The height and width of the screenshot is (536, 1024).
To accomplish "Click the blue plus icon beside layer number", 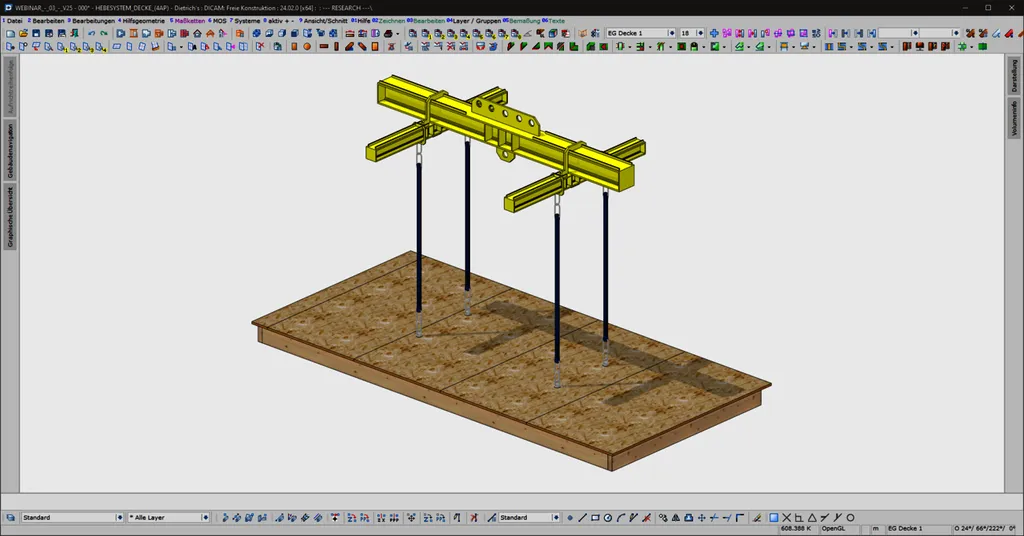I will pos(715,33).
